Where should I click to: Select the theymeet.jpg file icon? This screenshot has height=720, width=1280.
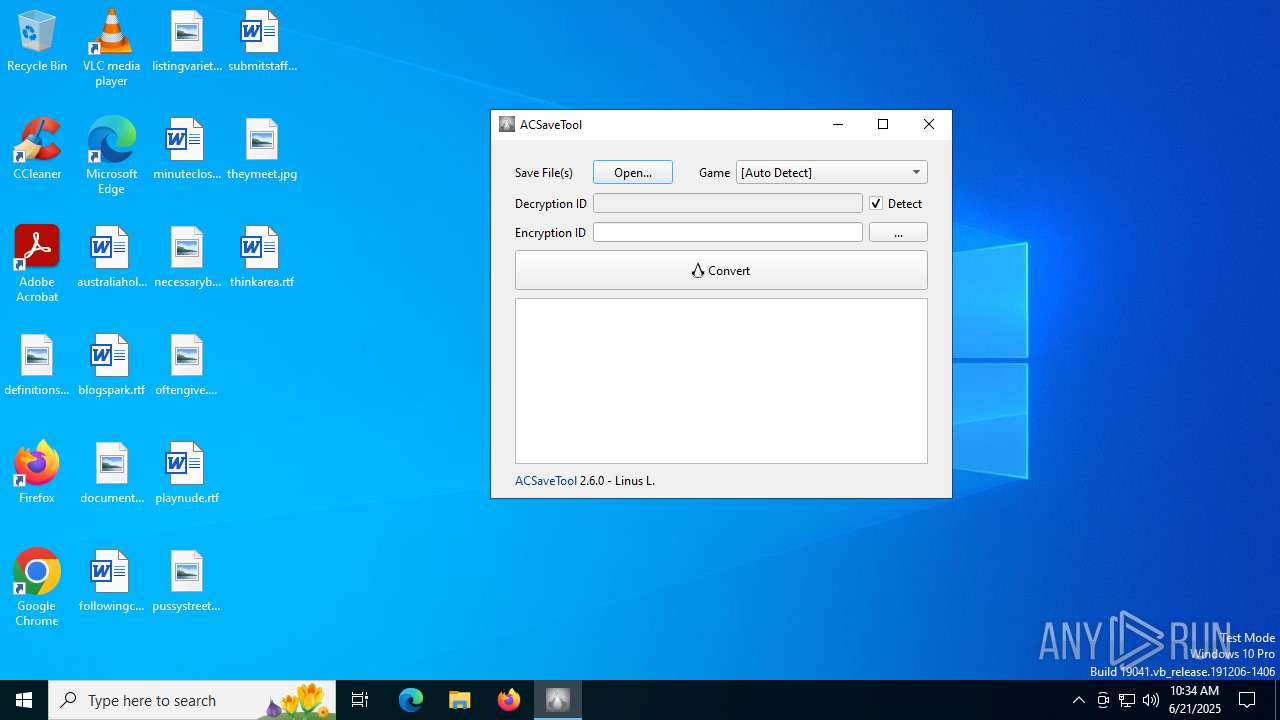tap(262, 150)
